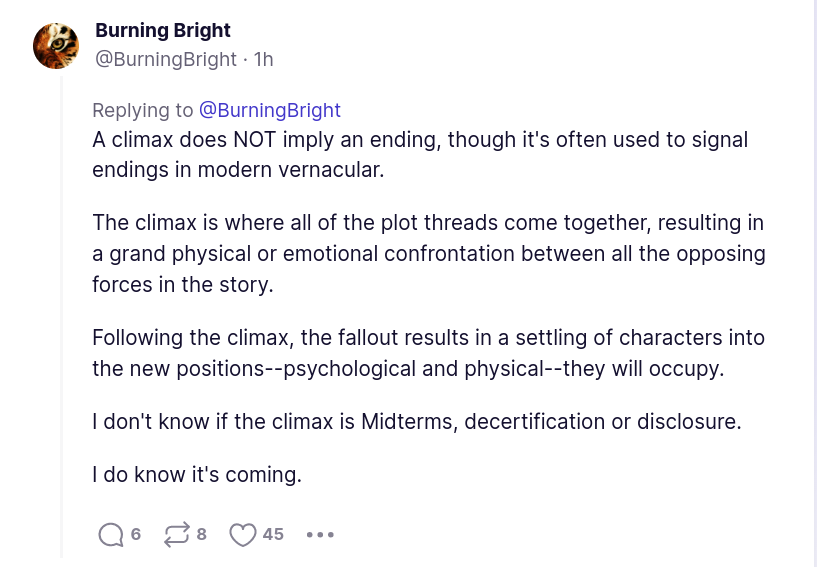Select the "Following the climax" paragraph

coord(428,352)
